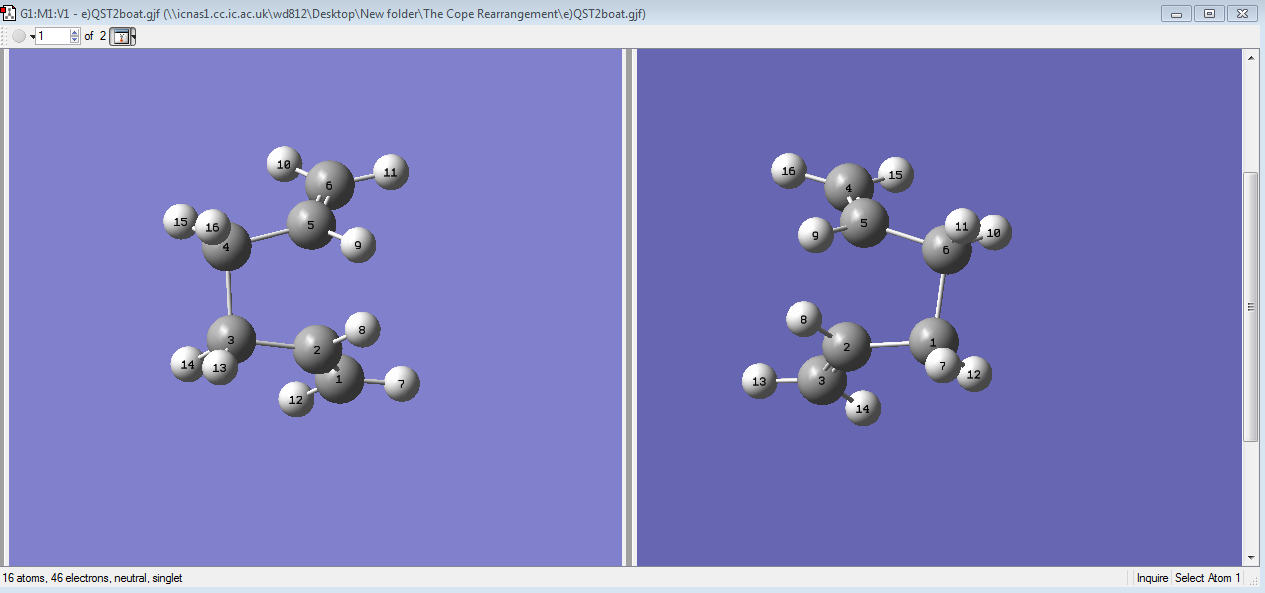Select hydrogen atom 14 in the left model
This screenshot has width=1265, height=593.
[x=187, y=364]
